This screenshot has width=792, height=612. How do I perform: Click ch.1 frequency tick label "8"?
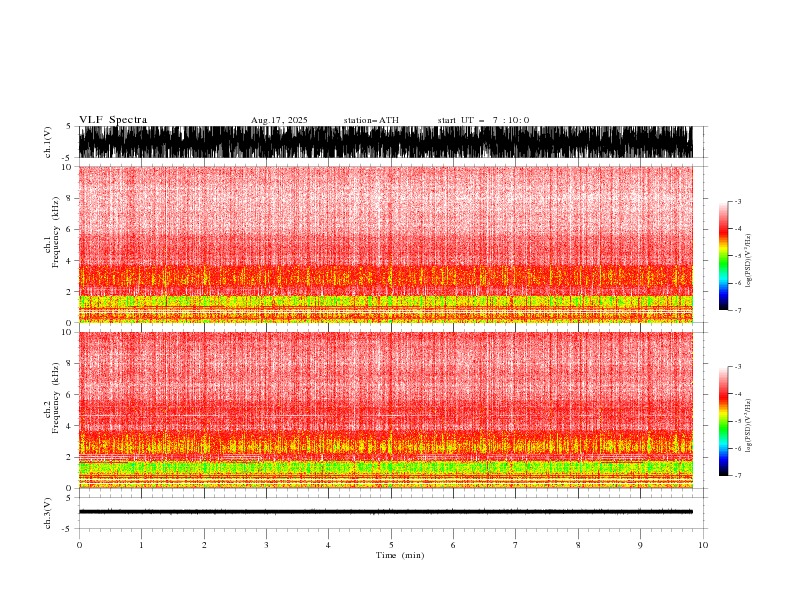point(69,198)
